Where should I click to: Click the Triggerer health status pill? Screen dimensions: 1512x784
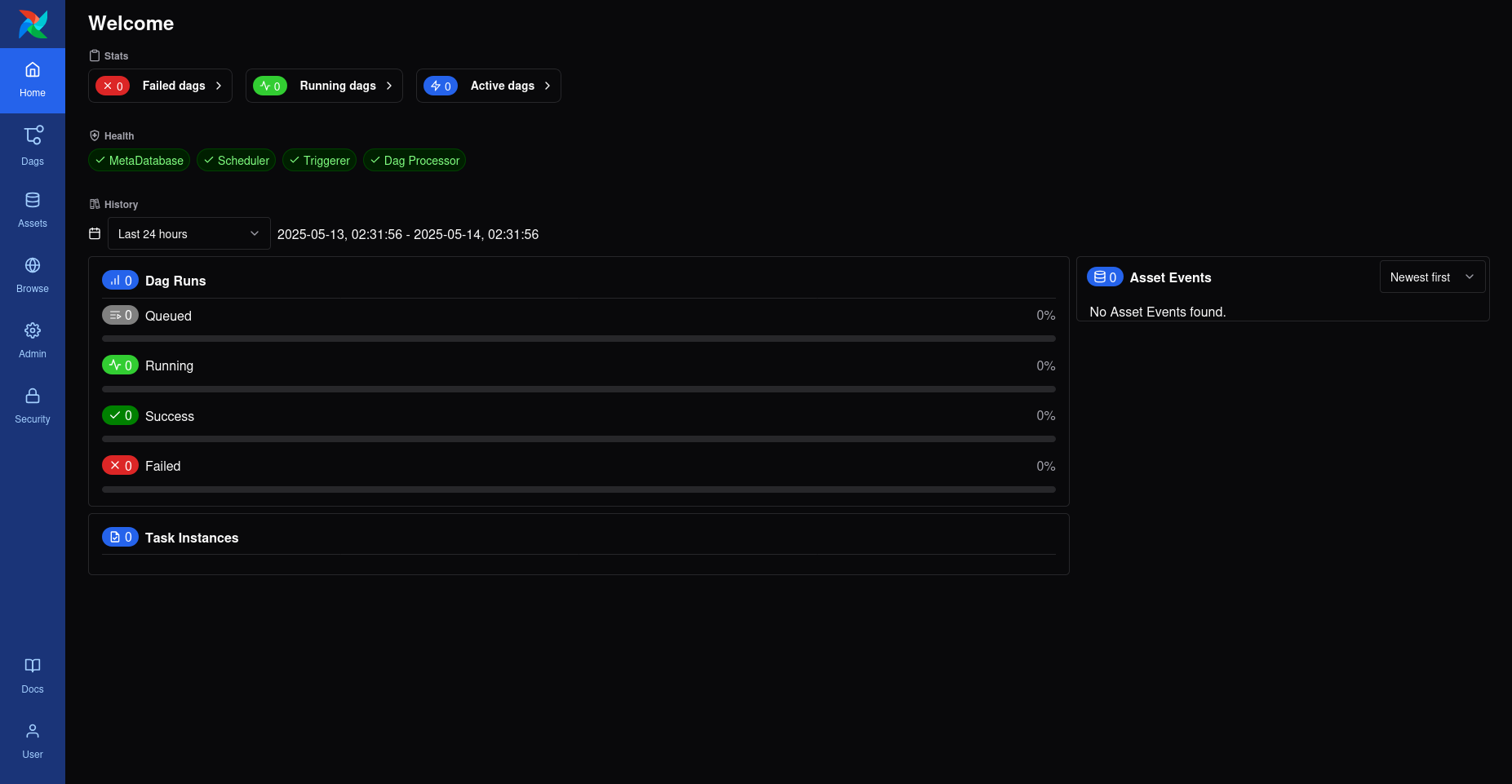pos(319,160)
